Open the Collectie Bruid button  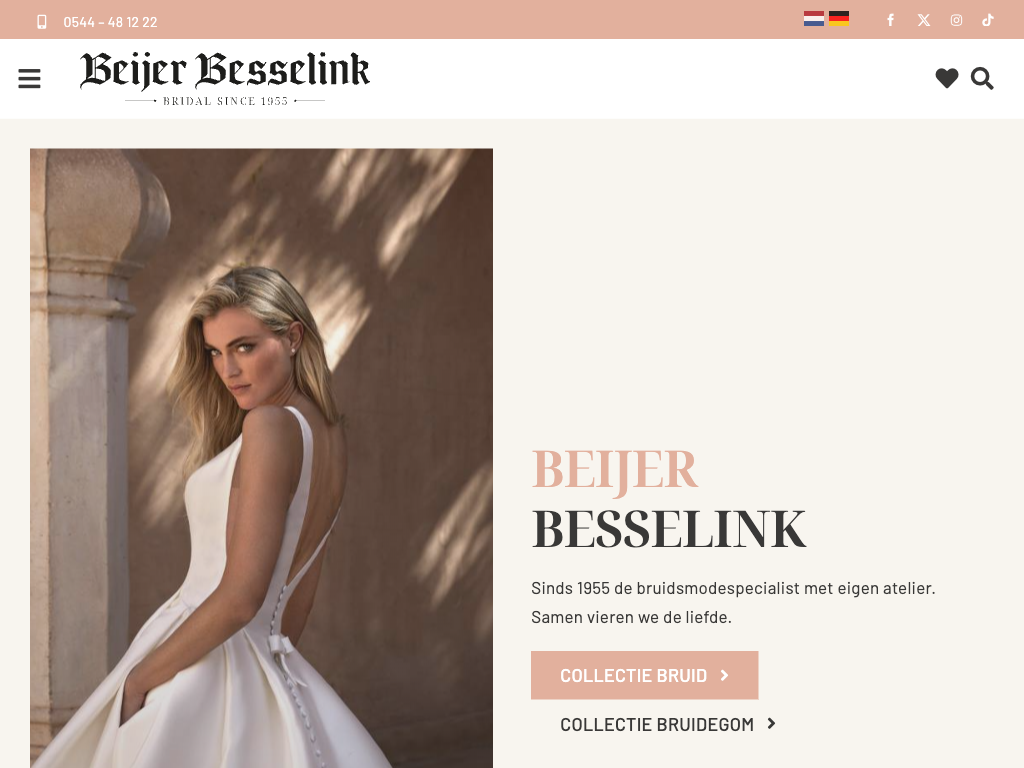tap(645, 675)
